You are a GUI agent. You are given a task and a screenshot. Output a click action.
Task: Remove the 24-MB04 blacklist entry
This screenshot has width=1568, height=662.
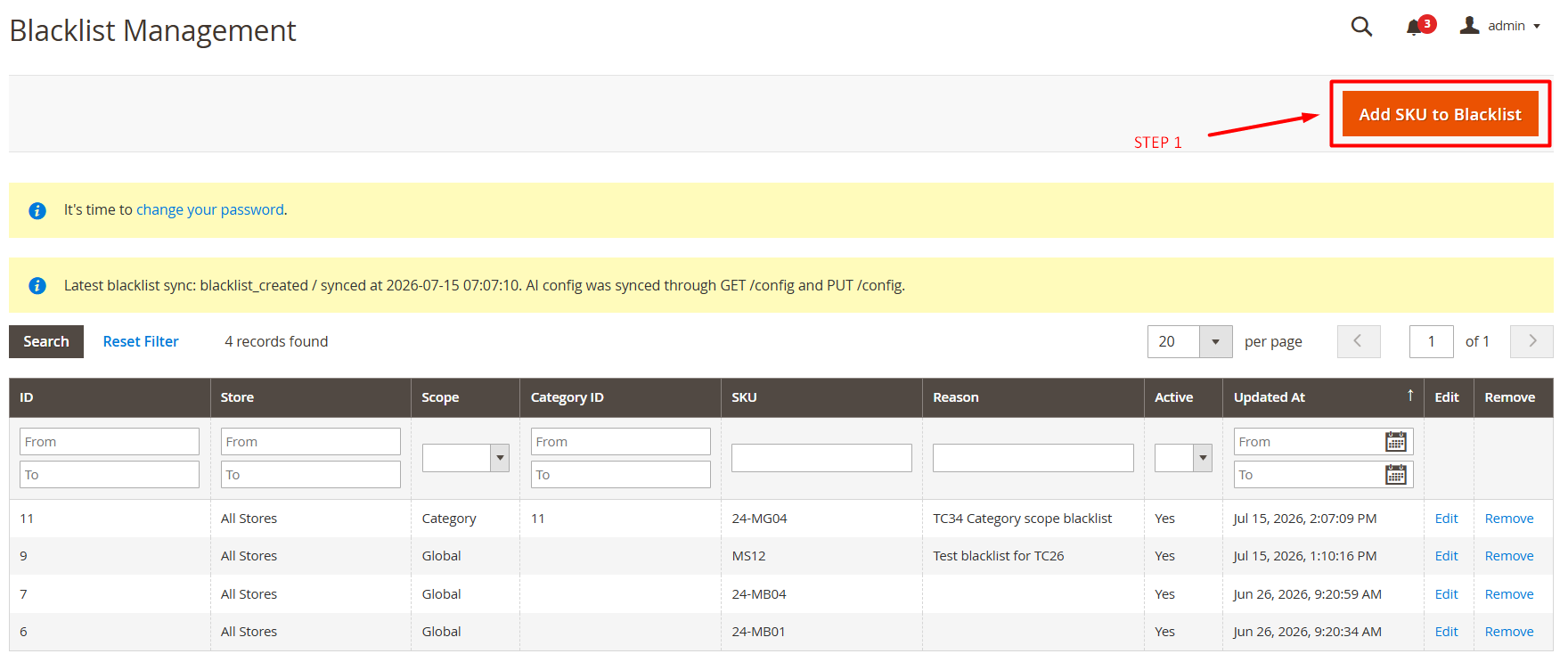click(x=1509, y=594)
